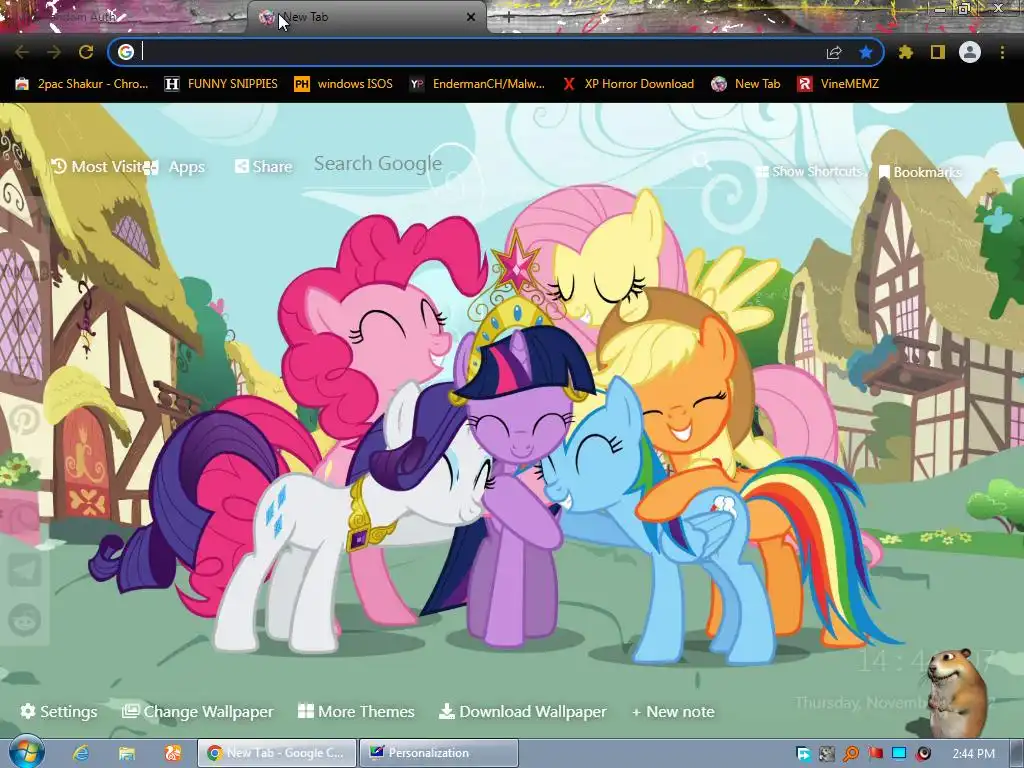The image size is (1024, 768).
Task: Add a note with + New note
Action: click(673, 711)
